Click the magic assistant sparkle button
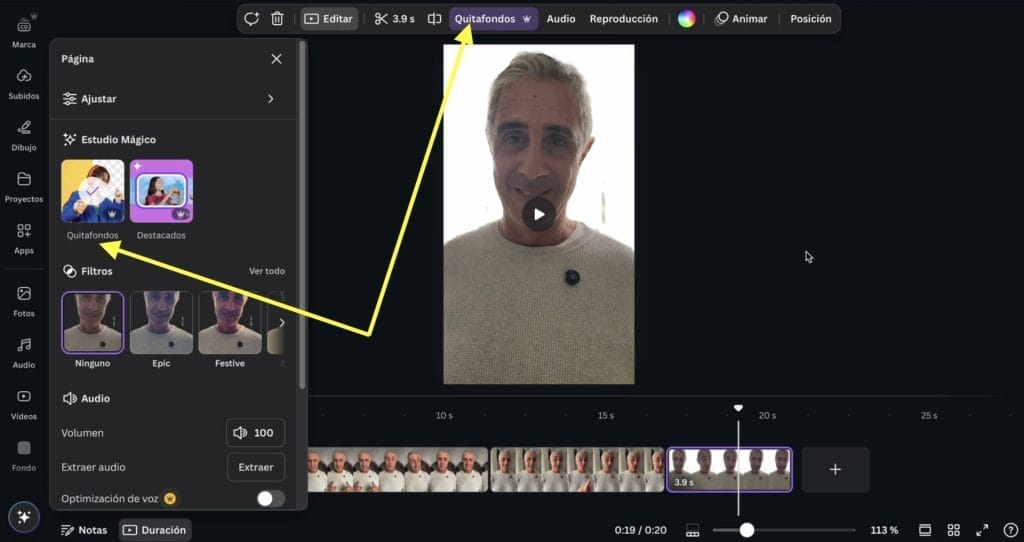Screen dimensions: 1024x542 point(24,517)
